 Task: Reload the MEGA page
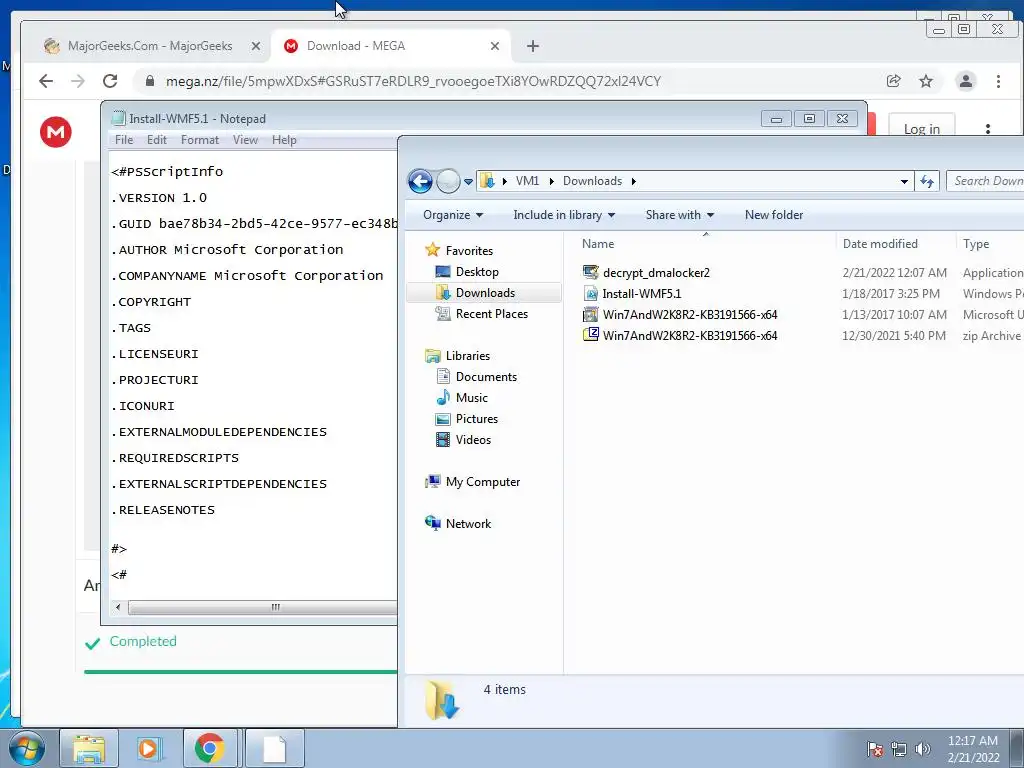coord(110,81)
